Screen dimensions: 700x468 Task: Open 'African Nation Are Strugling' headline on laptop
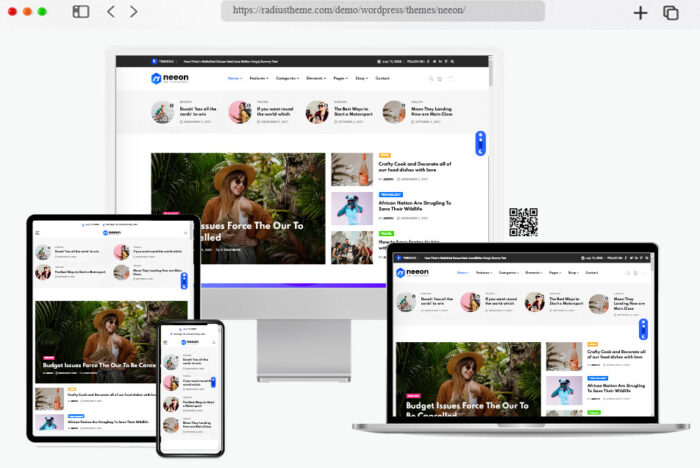coord(616,388)
